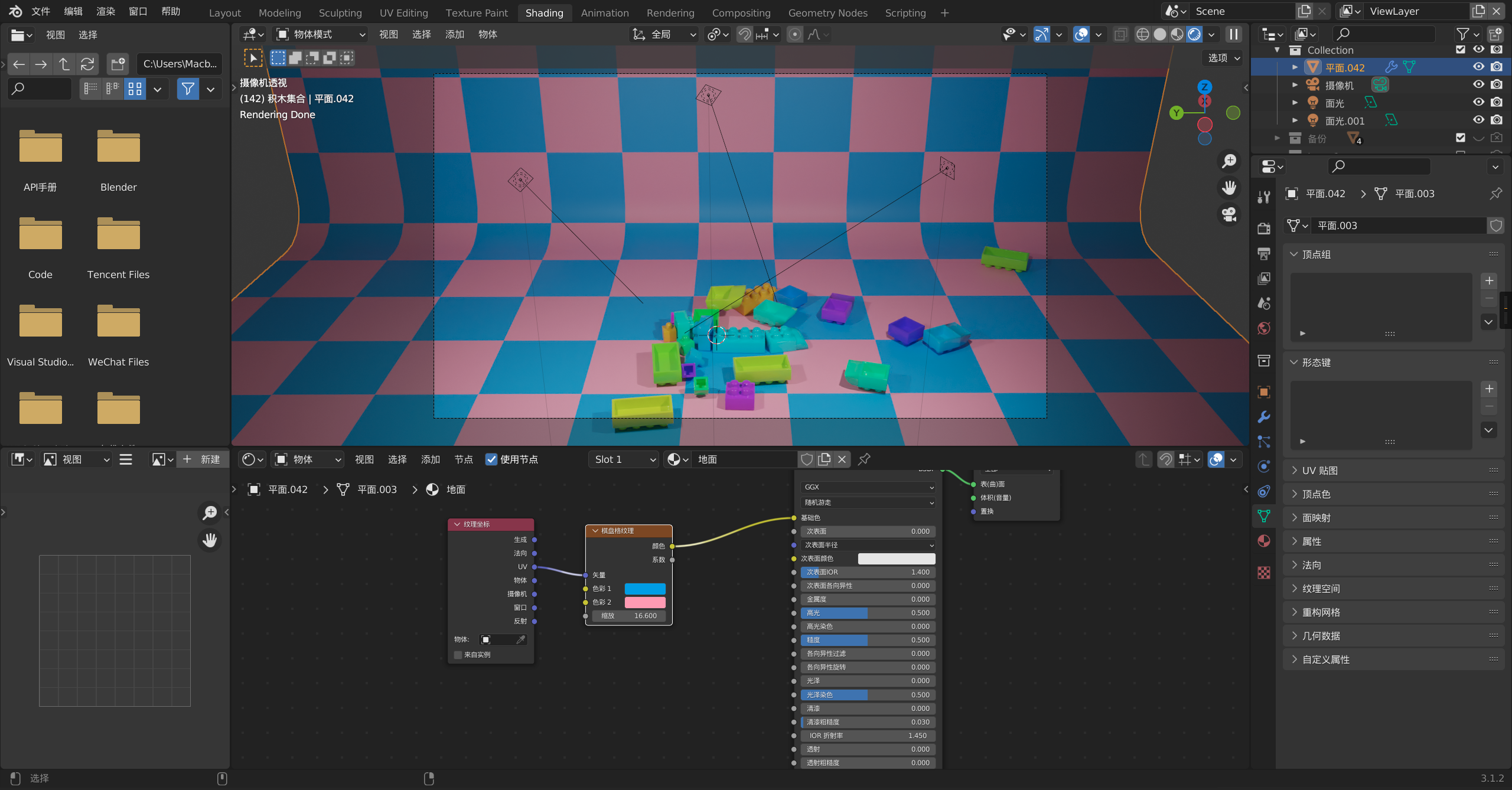This screenshot has width=1512, height=790.
Task: Uncheck the Collection exclude checkbox
Action: 1461,50
